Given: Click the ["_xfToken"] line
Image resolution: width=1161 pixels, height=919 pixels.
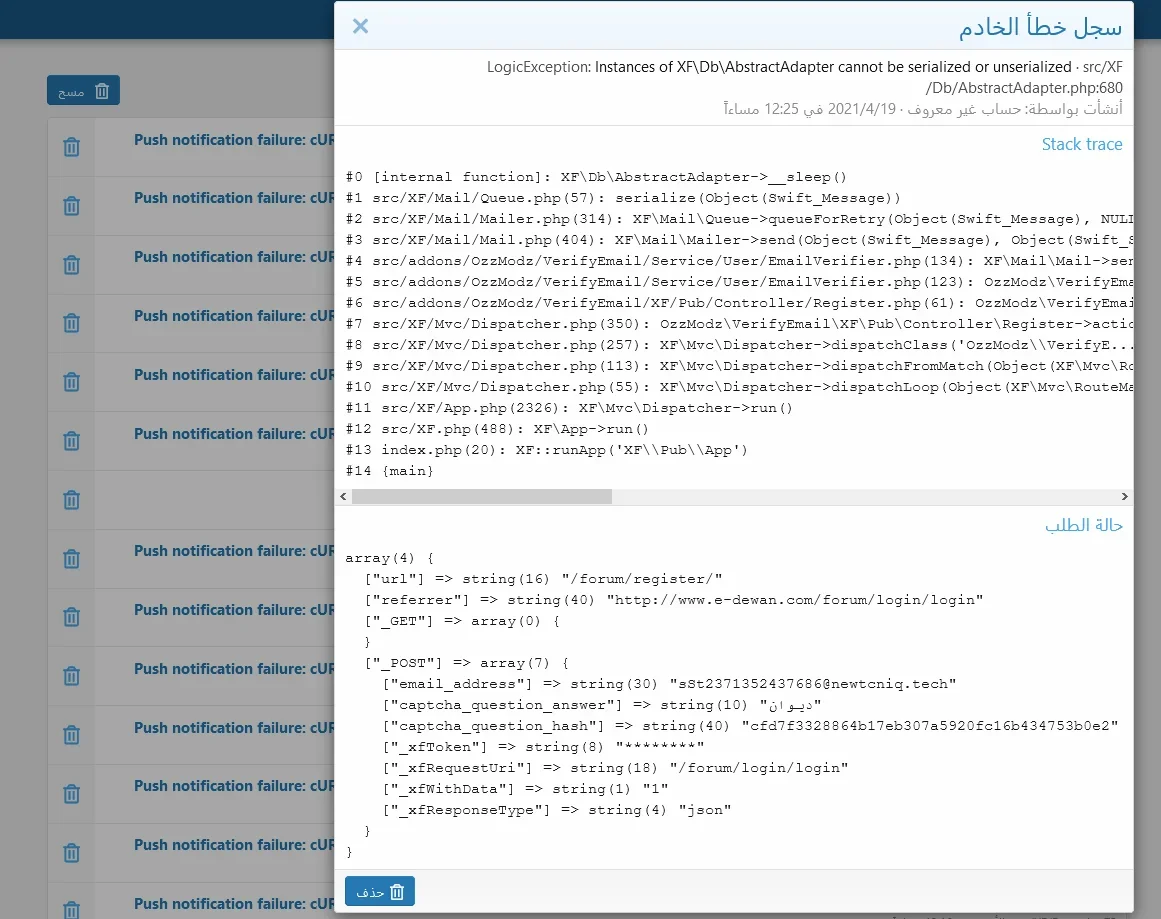Looking at the screenshot, I should (x=543, y=747).
